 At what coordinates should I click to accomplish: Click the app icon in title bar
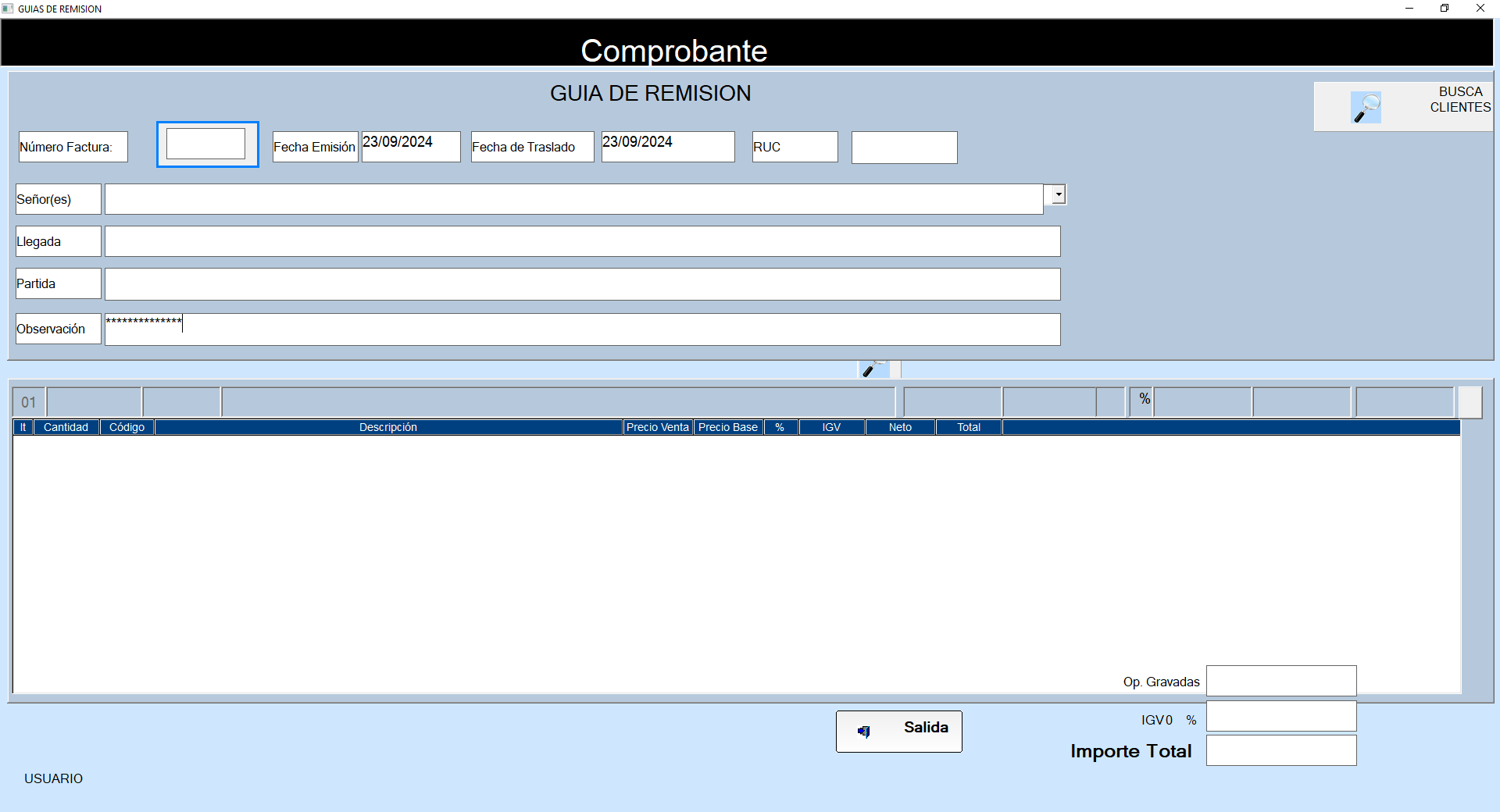[8, 9]
